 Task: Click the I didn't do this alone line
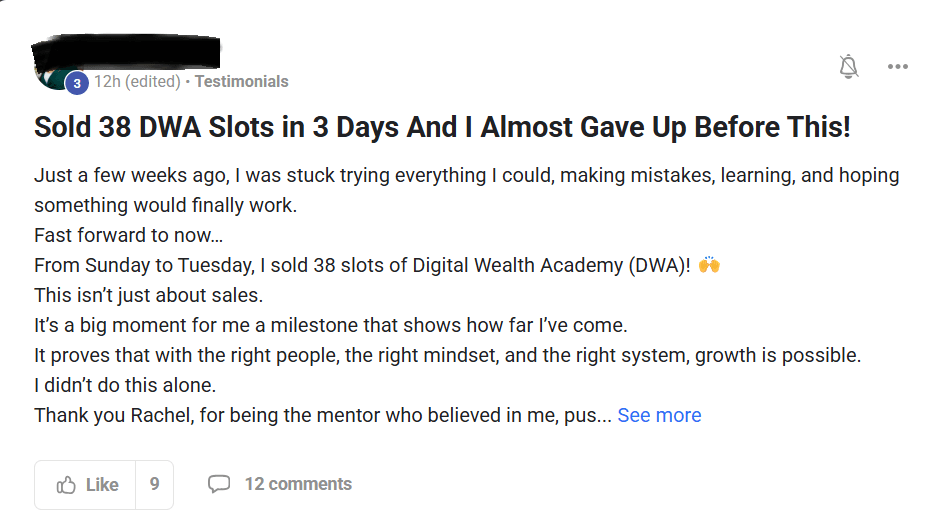[125, 385]
